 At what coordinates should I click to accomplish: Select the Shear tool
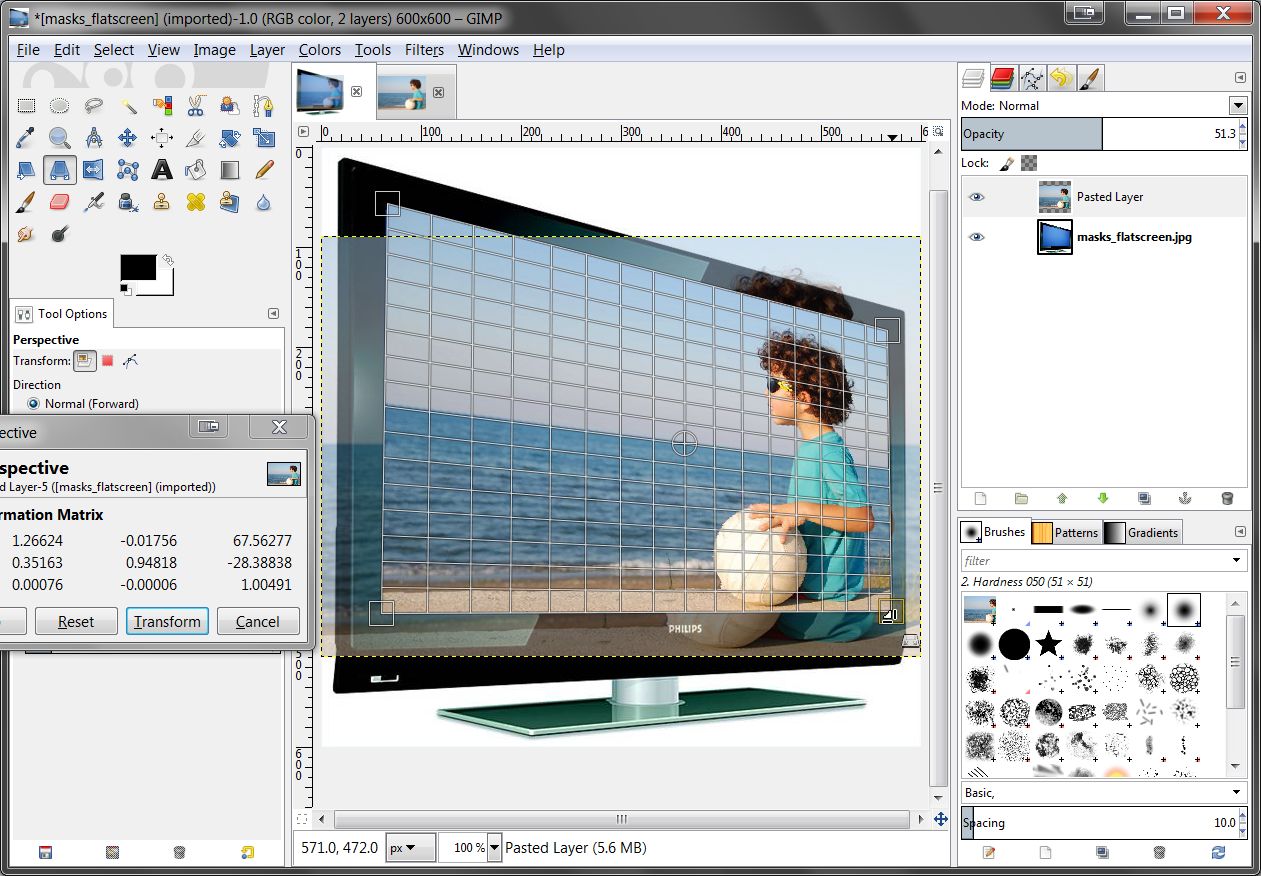27,170
